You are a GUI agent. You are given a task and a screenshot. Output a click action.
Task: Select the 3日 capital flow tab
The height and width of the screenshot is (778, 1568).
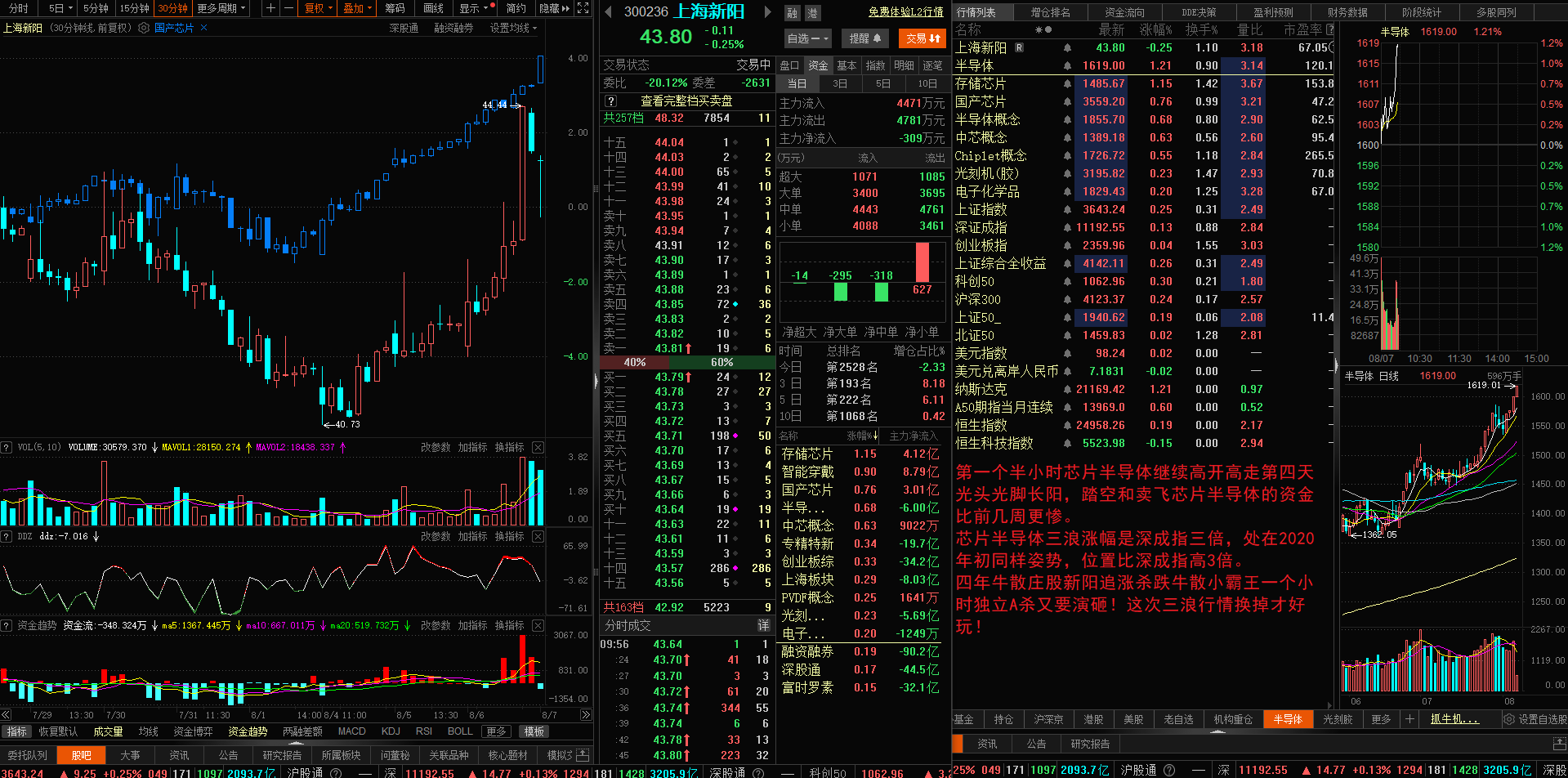[x=840, y=83]
